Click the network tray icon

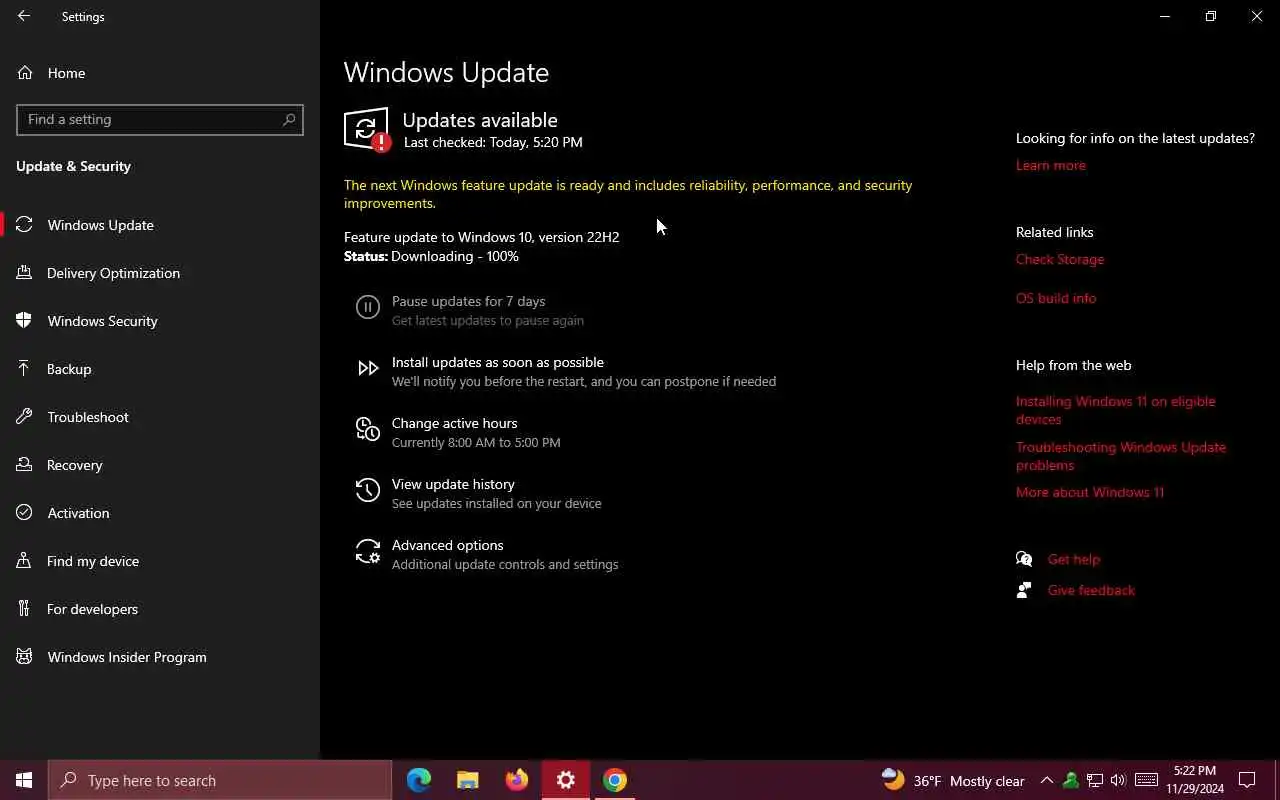(x=1095, y=780)
